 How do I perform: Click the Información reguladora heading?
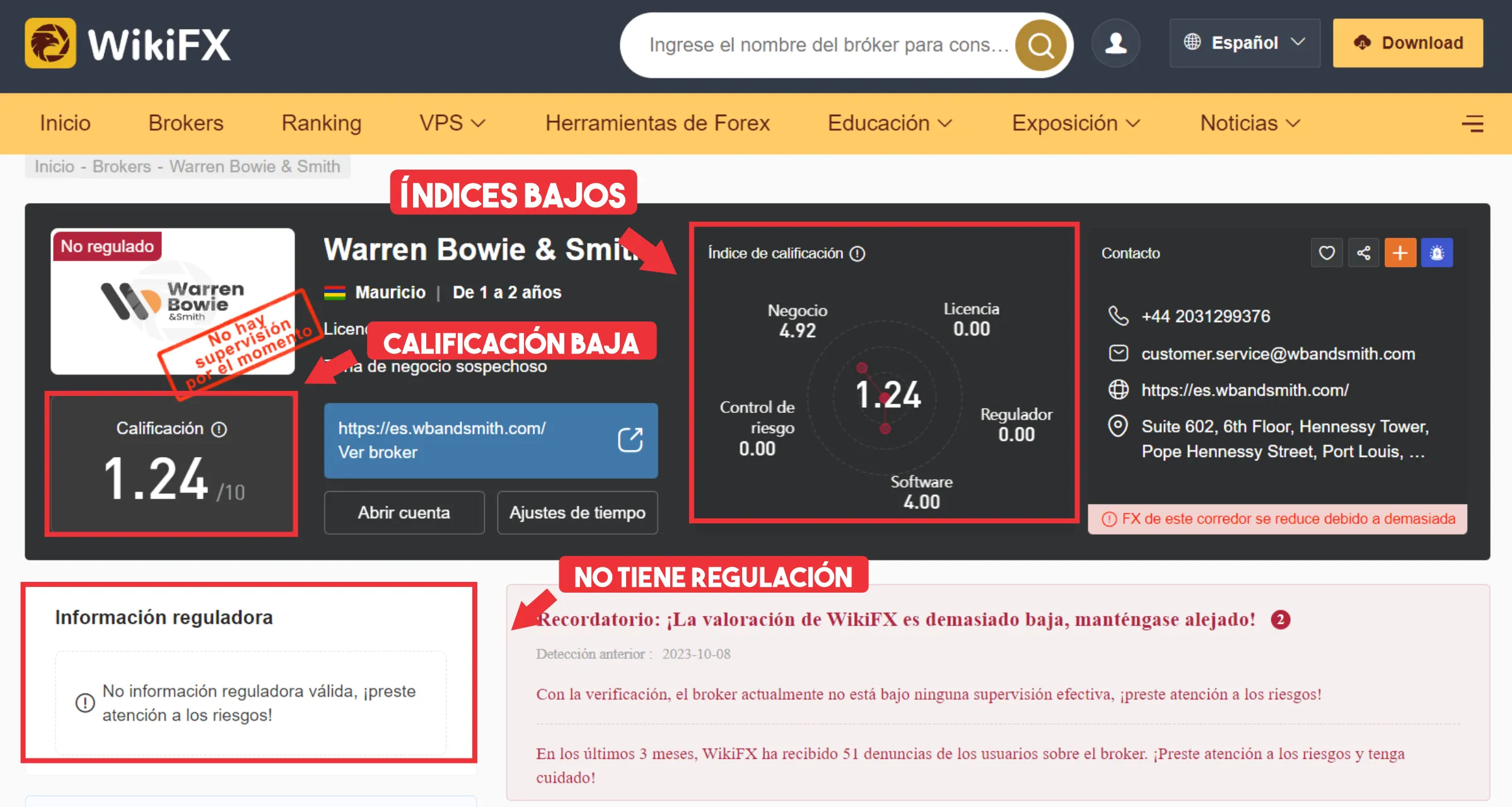[164, 617]
